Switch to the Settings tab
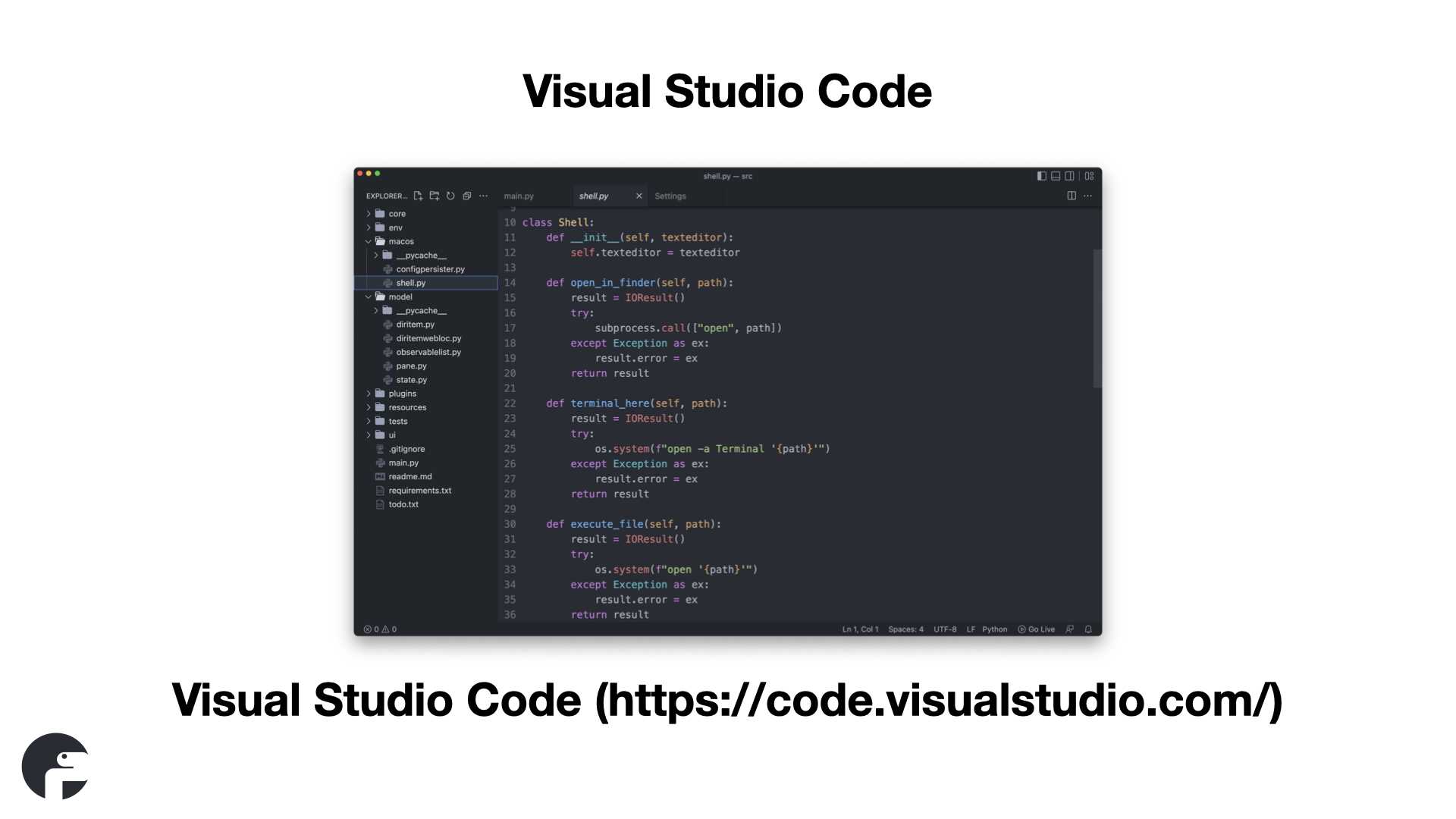The width and height of the screenshot is (1456, 819). pos(670,196)
